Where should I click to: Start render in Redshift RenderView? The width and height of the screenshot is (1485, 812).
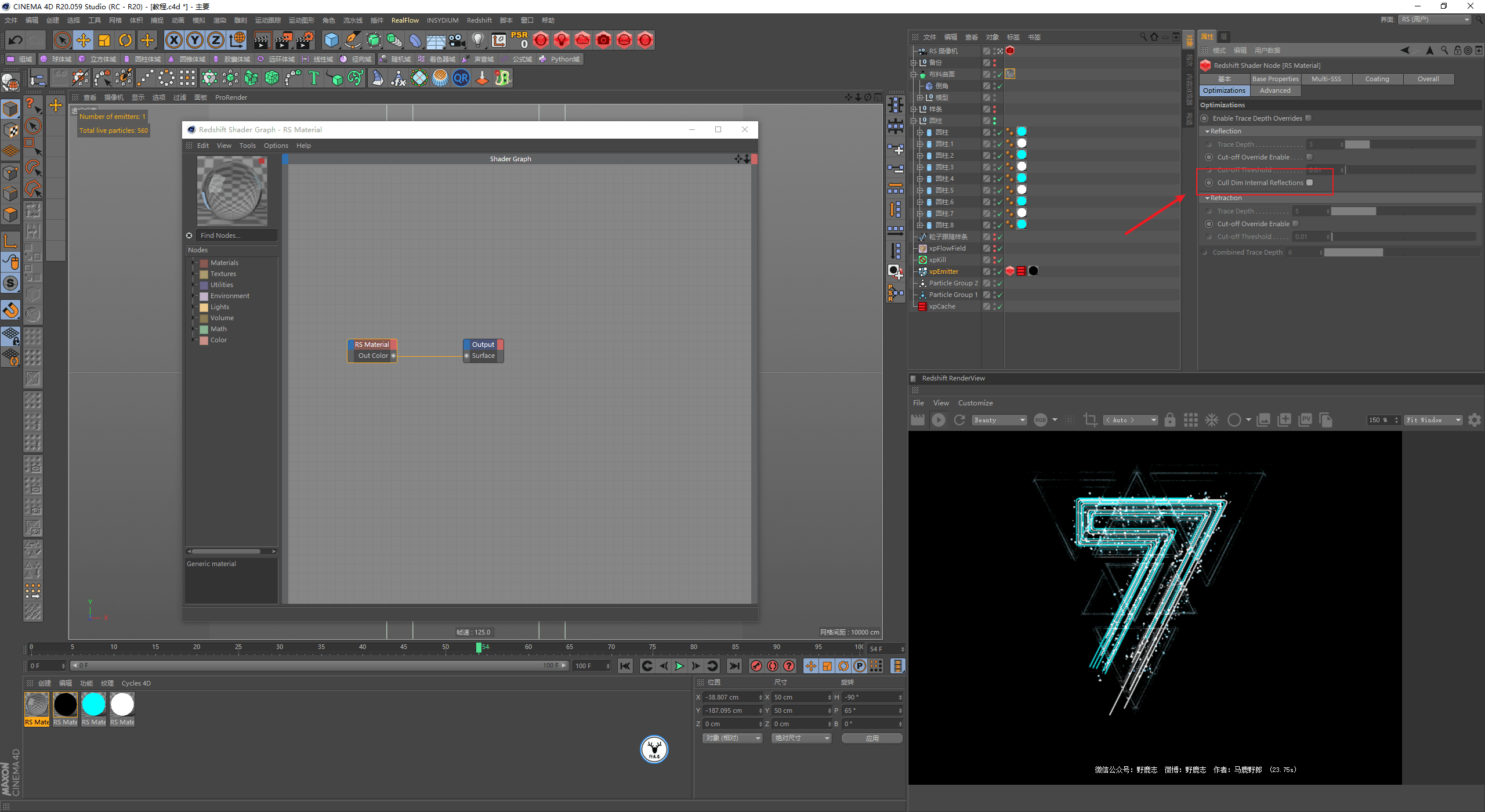pos(938,420)
